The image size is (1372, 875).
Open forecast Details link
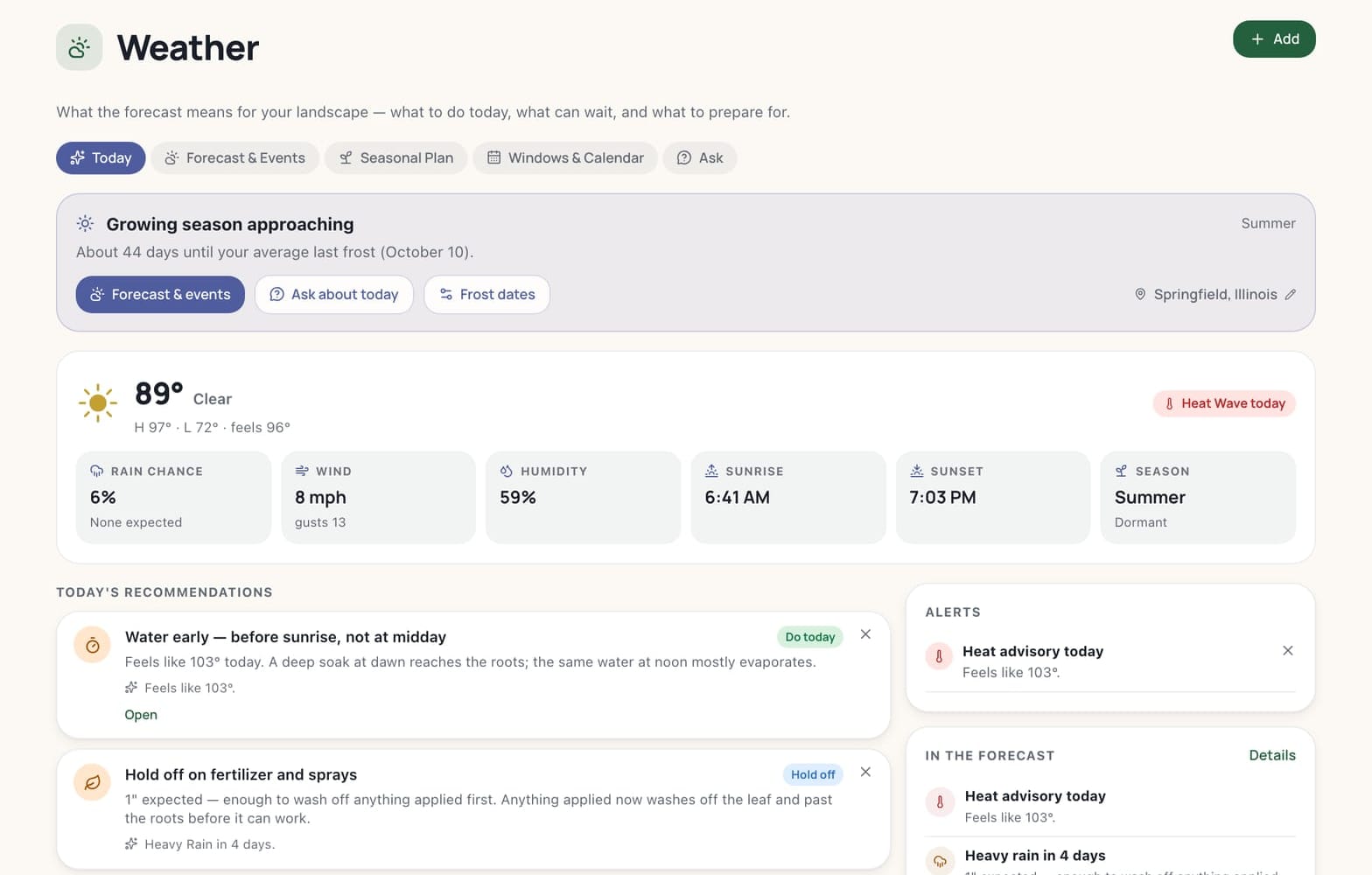click(1272, 755)
